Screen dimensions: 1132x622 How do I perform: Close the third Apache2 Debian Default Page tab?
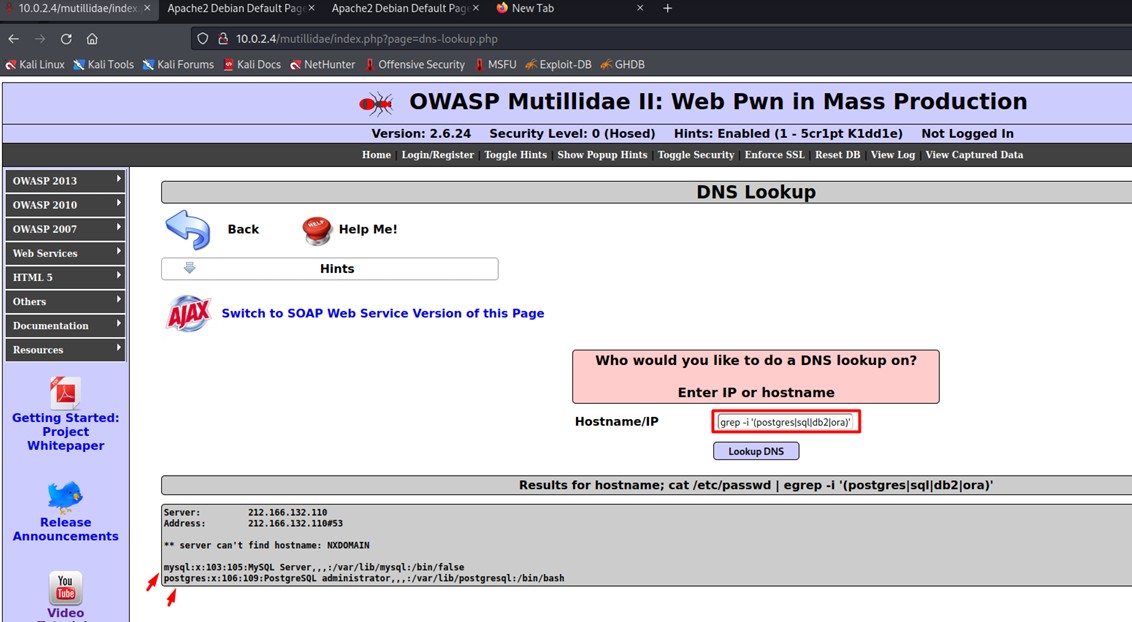coord(476,9)
